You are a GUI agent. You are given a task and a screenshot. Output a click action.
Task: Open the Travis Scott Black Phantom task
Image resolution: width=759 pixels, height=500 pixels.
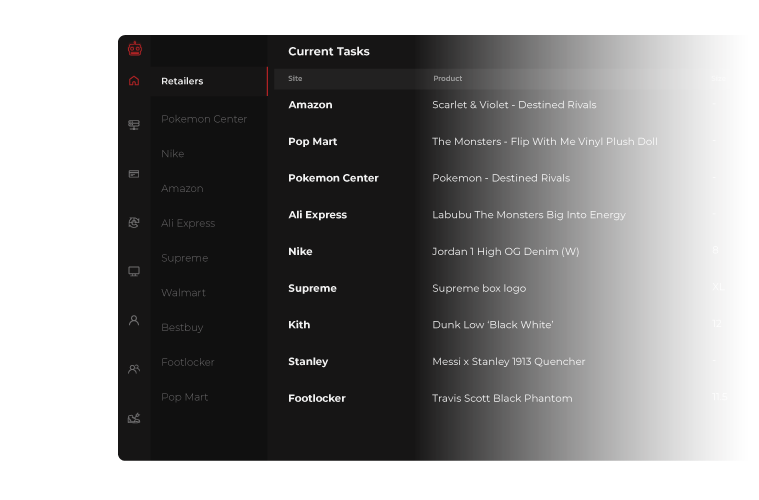502,398
